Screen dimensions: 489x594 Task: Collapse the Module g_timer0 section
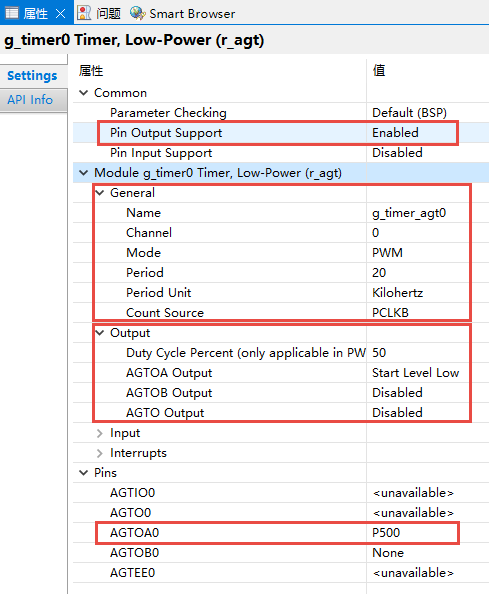coord(84,173)
